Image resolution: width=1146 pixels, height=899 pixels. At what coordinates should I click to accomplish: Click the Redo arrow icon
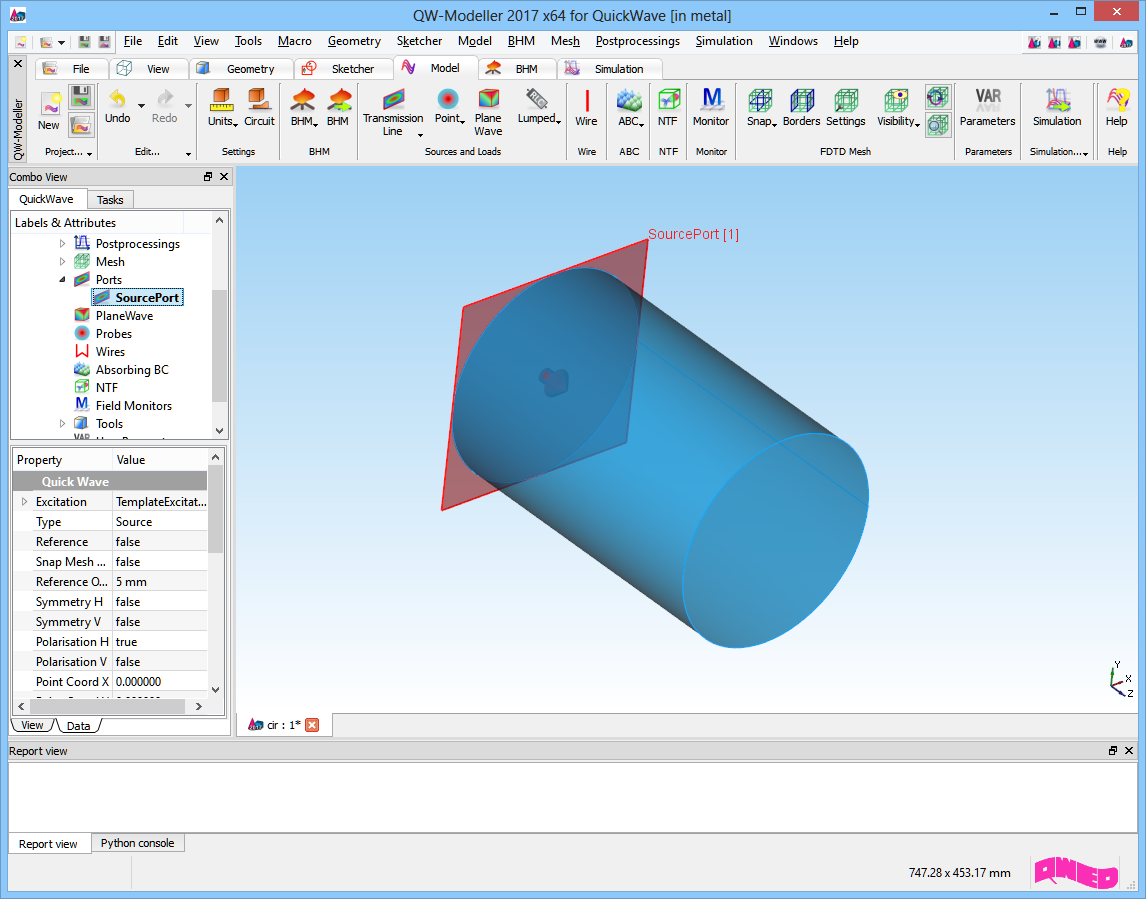tap(165, 98)
